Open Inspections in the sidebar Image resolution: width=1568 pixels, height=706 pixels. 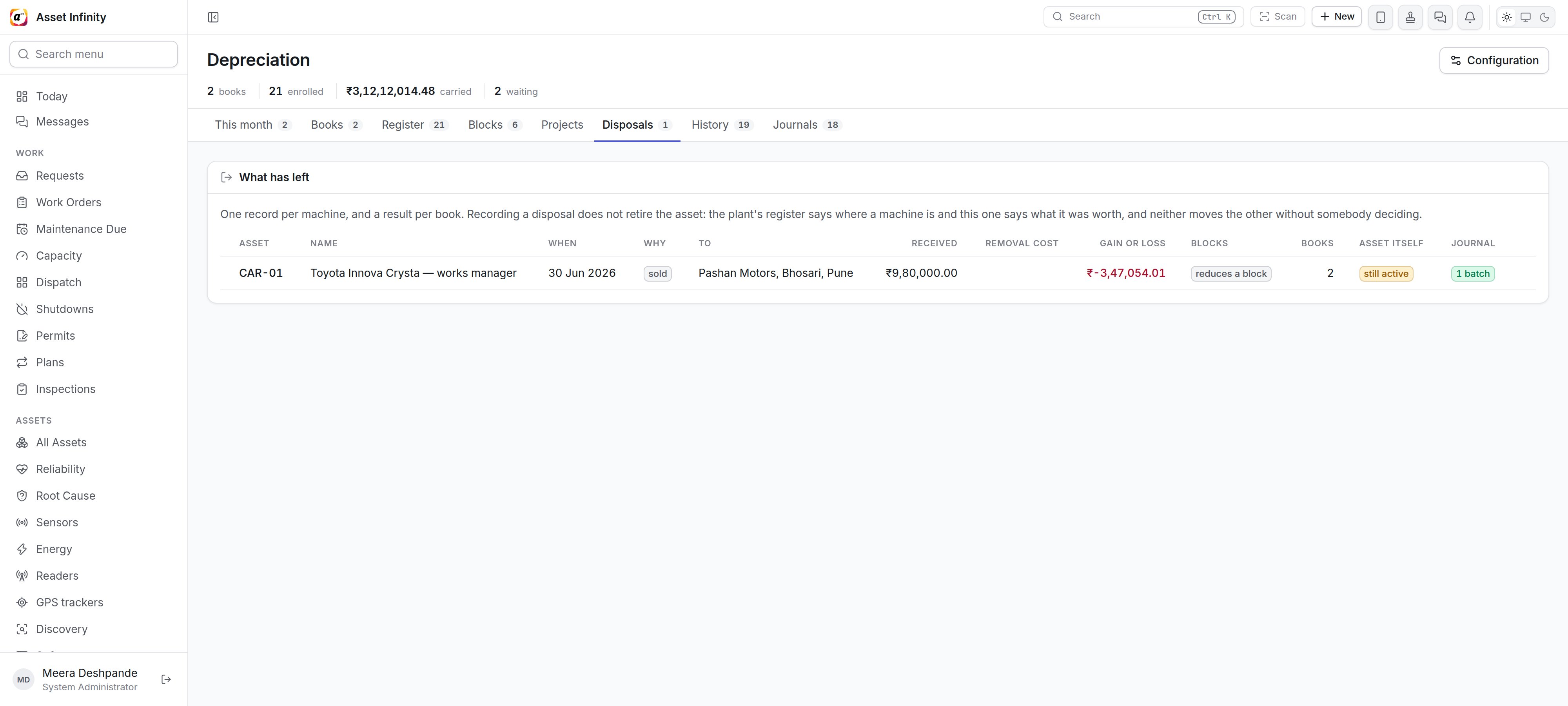point(94,389)
